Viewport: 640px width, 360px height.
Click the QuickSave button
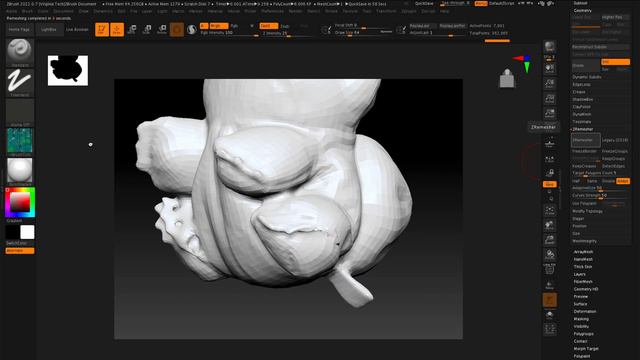424,3
